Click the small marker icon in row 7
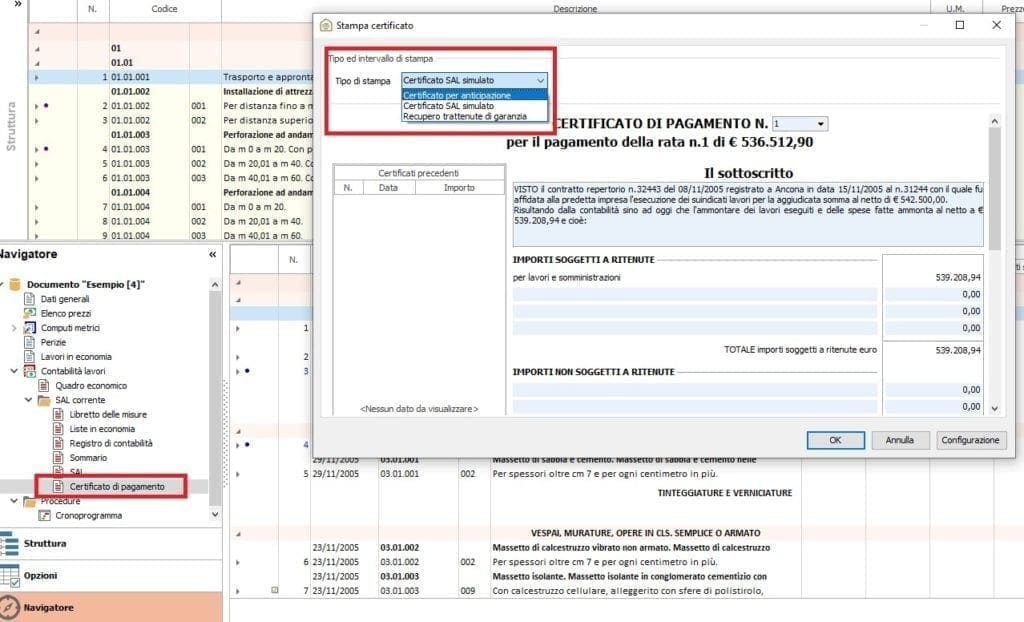This screenshot has width=1024, height=622. [x=275, y=590]
